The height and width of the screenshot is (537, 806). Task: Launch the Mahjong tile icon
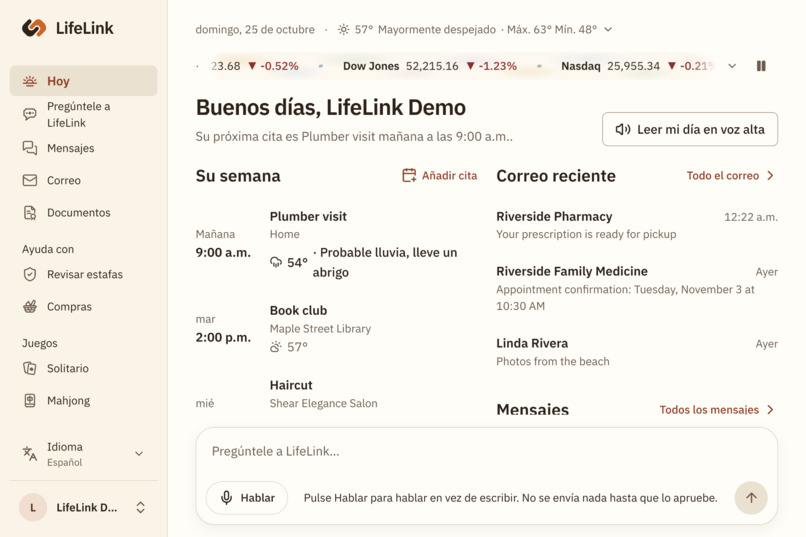pyautogui.click(x=30, y=401)
